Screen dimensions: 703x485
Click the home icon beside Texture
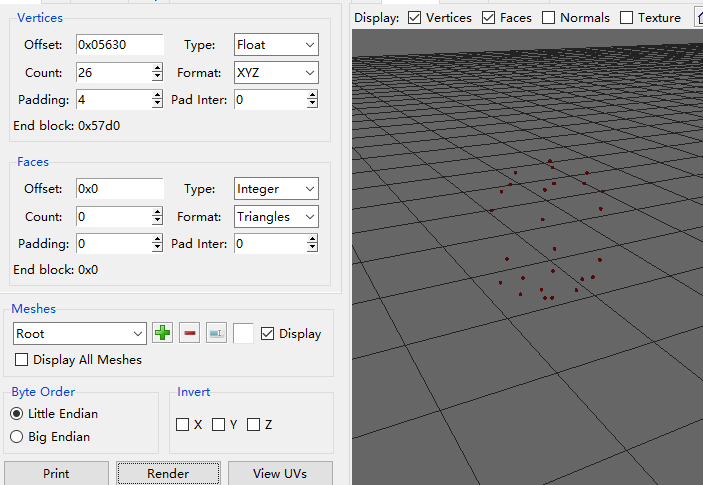(x=698, y=18)
